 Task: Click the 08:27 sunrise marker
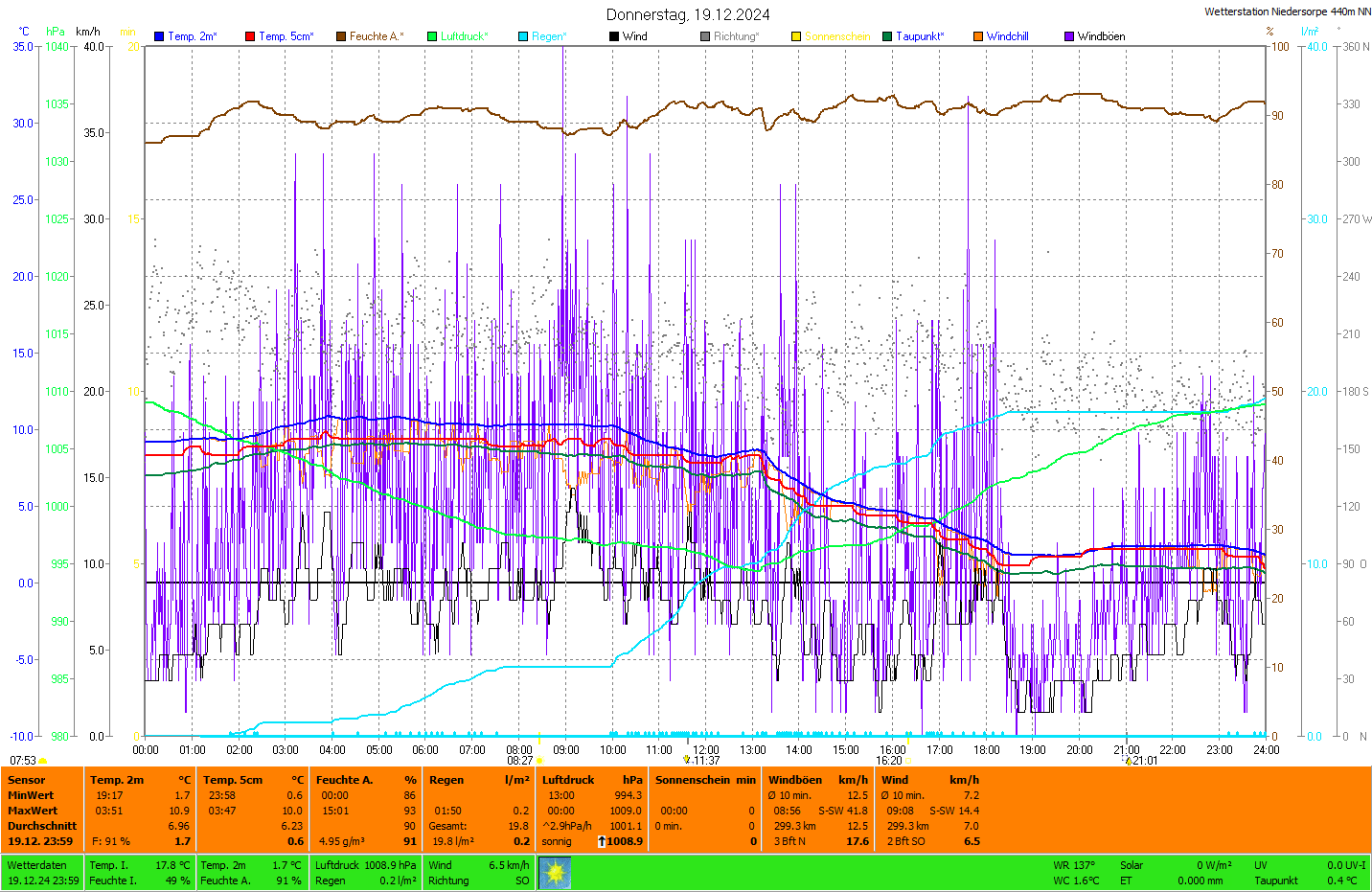click(520, 761)
